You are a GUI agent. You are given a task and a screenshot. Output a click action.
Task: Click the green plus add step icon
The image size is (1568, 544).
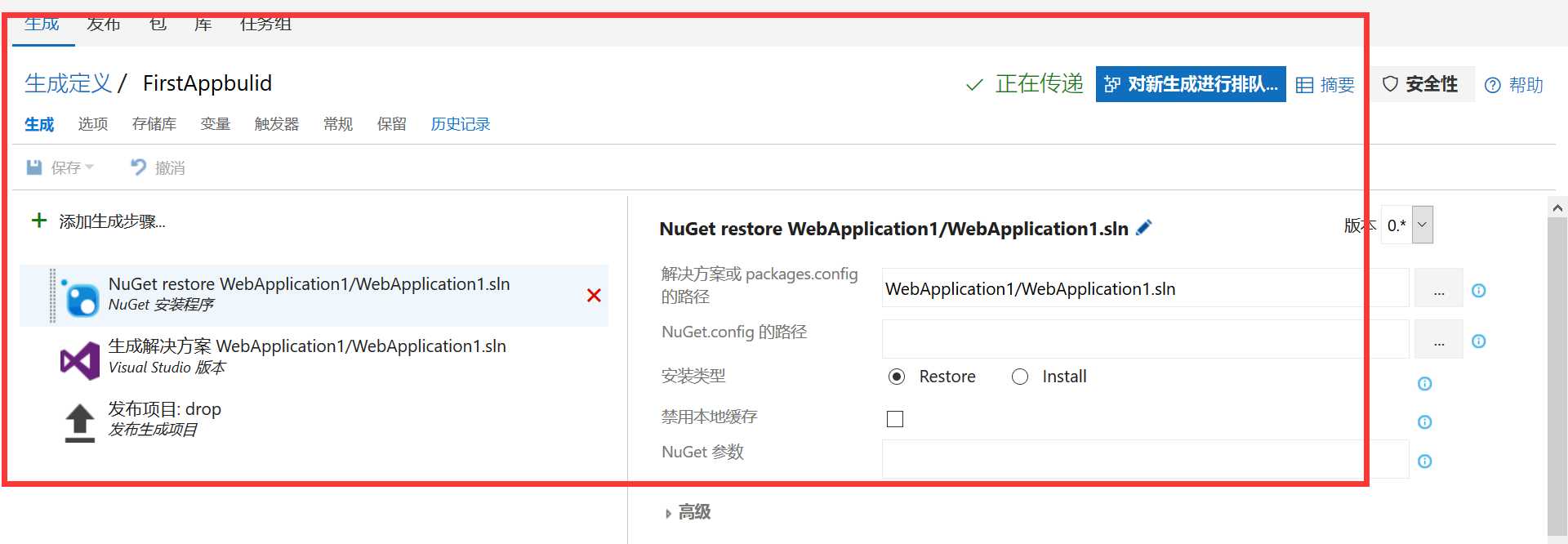(38, 221)
